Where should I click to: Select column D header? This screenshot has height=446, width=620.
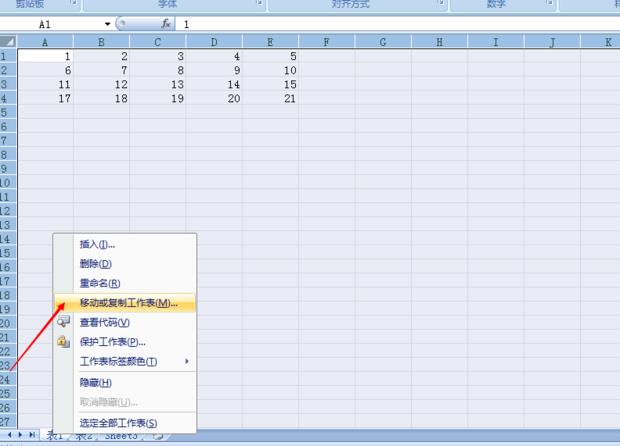tap(214, 42)
